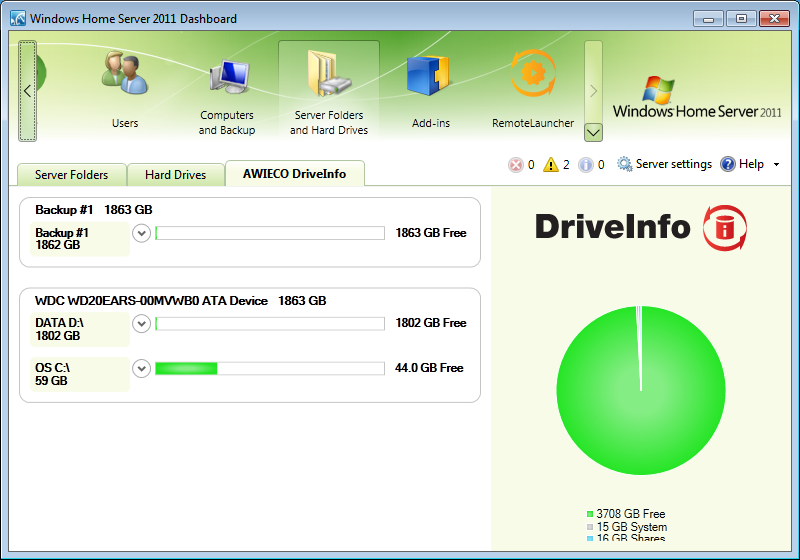The height and width of the screenshot is (560, 800).
Task: Switch to the Server Folders tab
Action: pyautogui.click(x=71, y=175)
